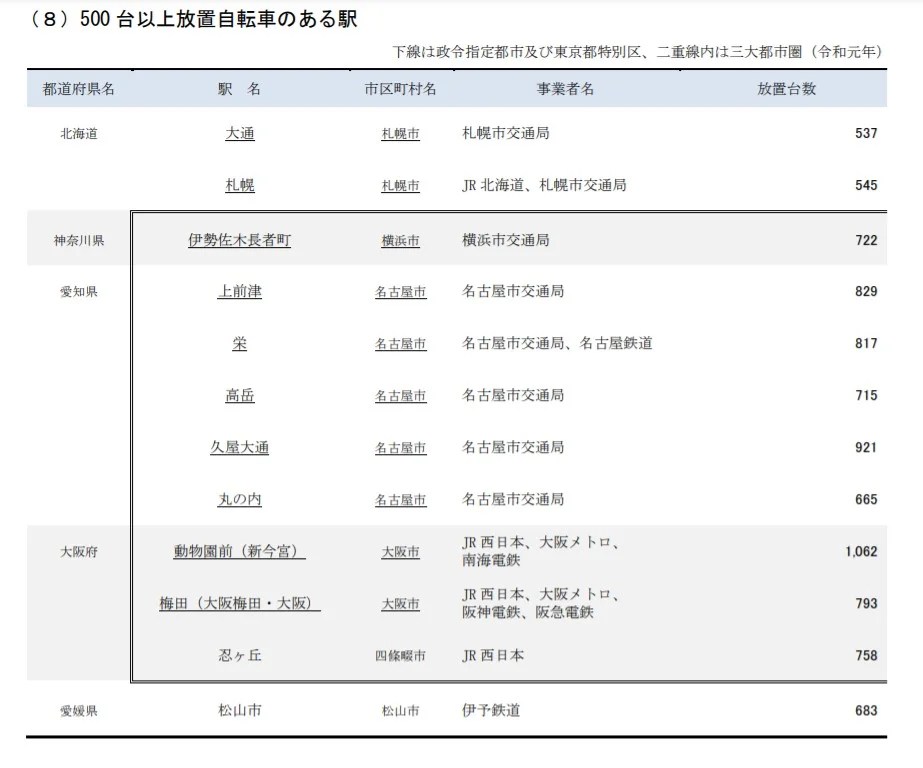Click the station name '大通'

pyautogui.click(x=240, y=134)
